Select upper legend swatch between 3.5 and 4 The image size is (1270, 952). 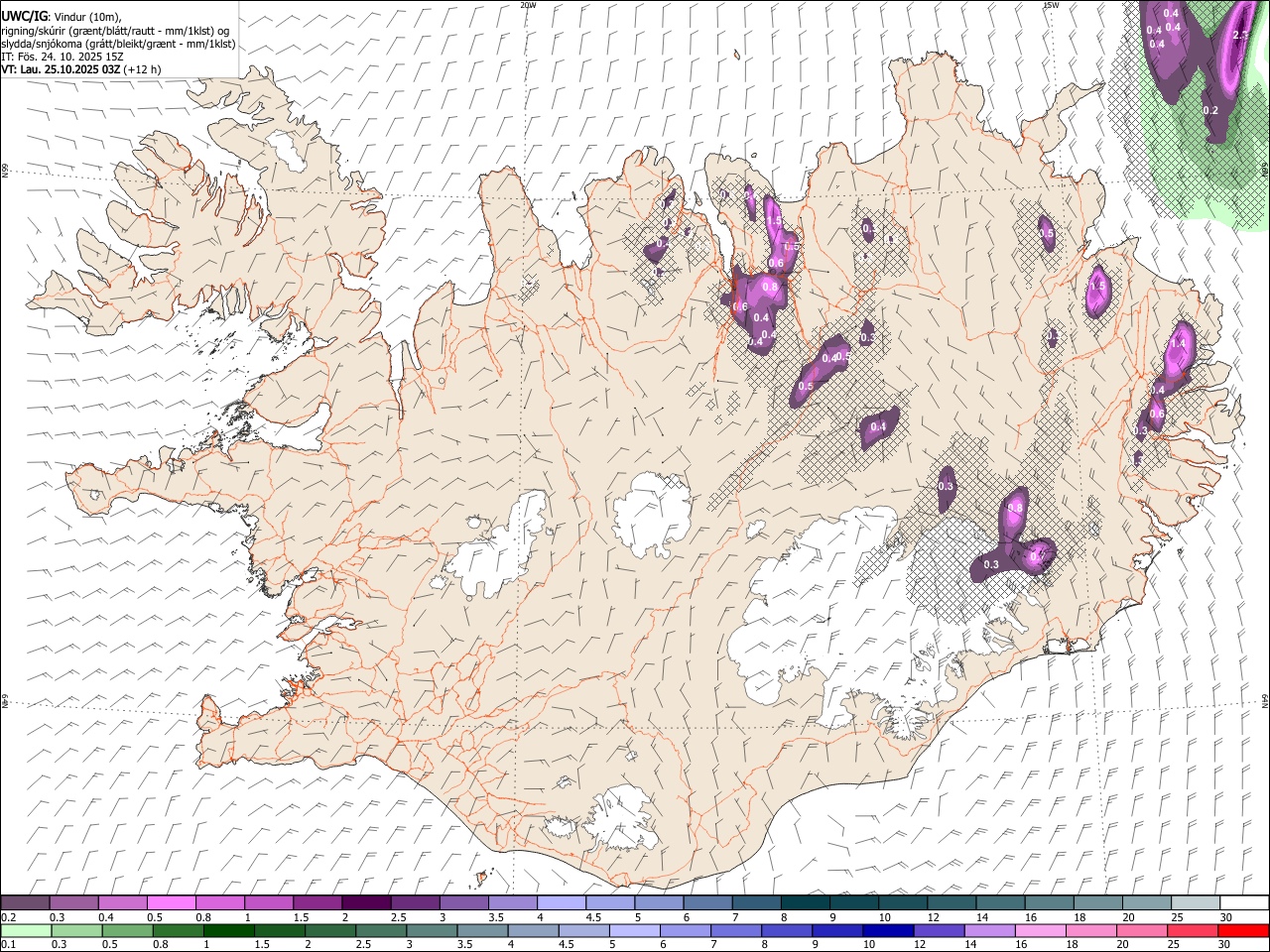coord(511,903)
